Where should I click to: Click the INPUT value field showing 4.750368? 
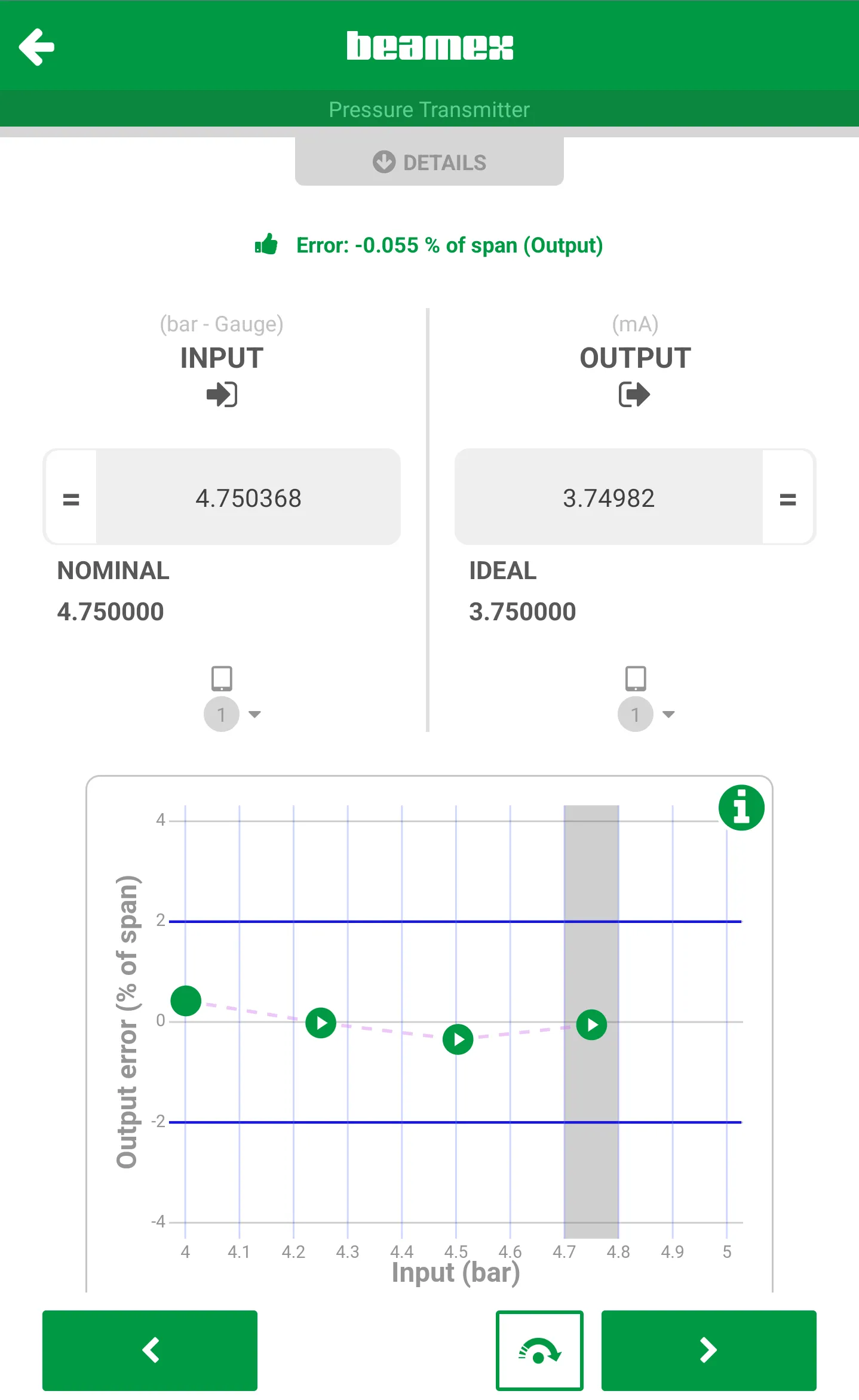click(248, 497)
